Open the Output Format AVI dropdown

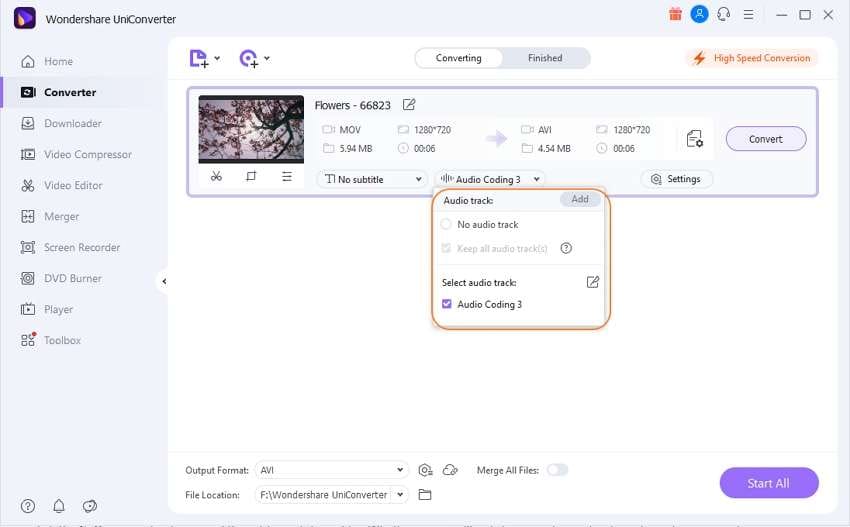(331, 470)
